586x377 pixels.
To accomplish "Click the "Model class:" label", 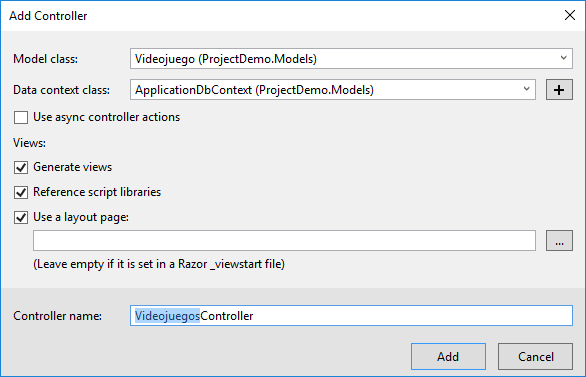I will 46,59.
